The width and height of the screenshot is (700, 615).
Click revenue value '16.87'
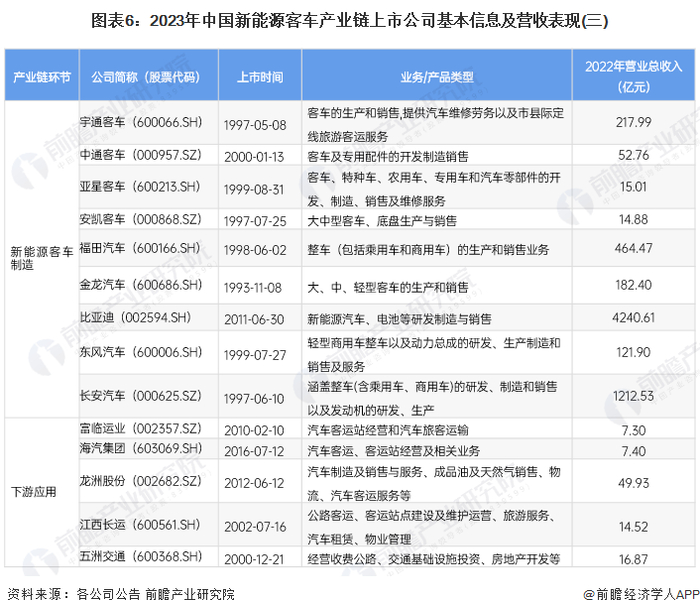pyautogui.click(x=633, y=560)
